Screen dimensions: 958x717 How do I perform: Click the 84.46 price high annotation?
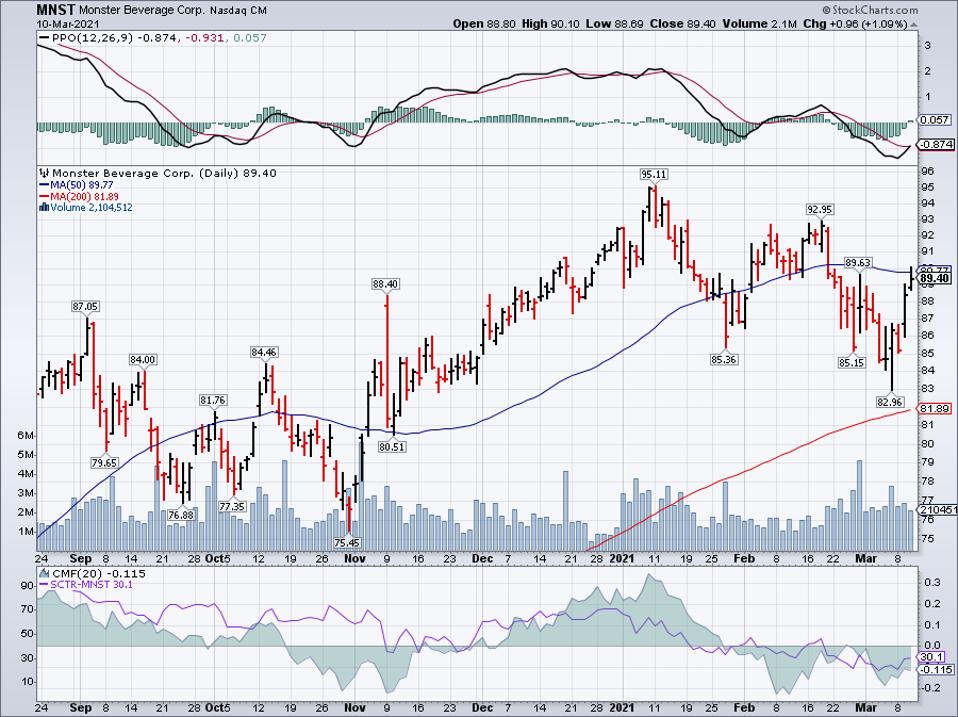[x=264, y=352]
